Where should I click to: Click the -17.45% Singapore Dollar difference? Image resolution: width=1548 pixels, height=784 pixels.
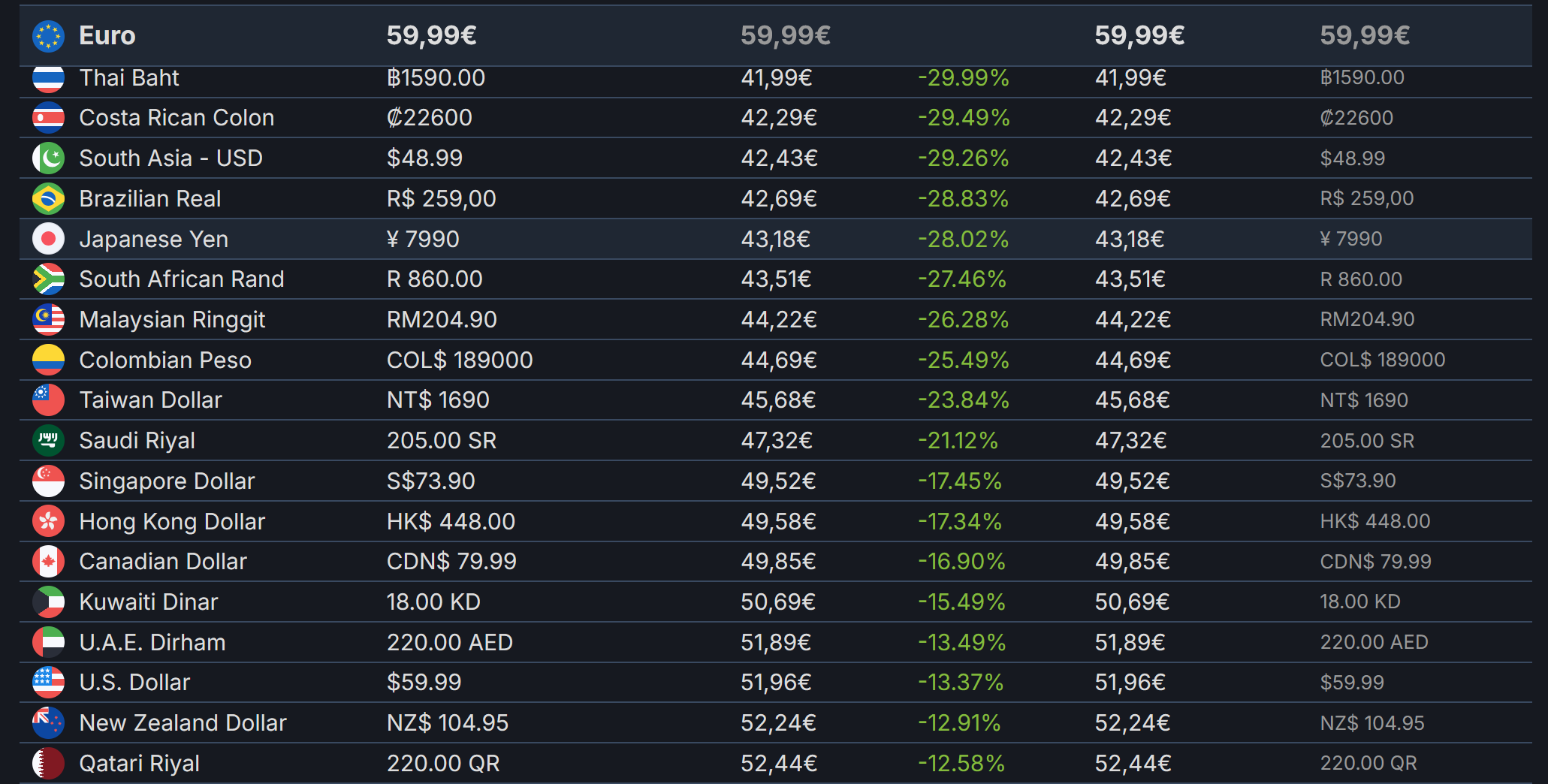[x=960, y=481]
